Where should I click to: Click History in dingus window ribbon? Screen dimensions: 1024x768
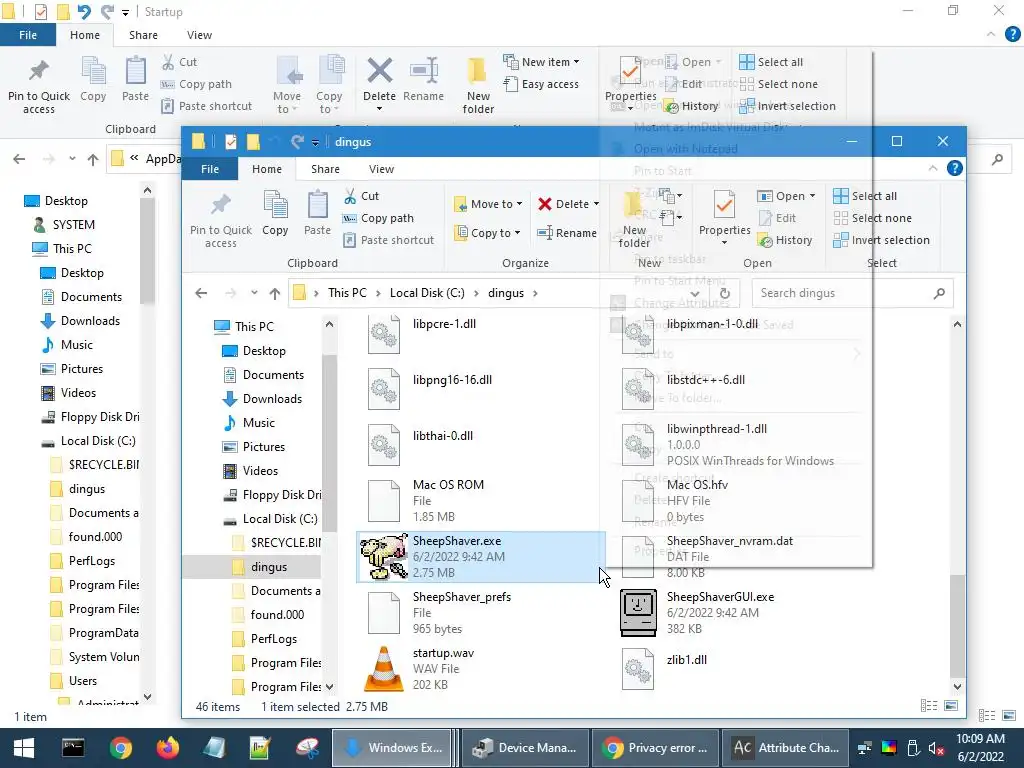pos(784,240)
